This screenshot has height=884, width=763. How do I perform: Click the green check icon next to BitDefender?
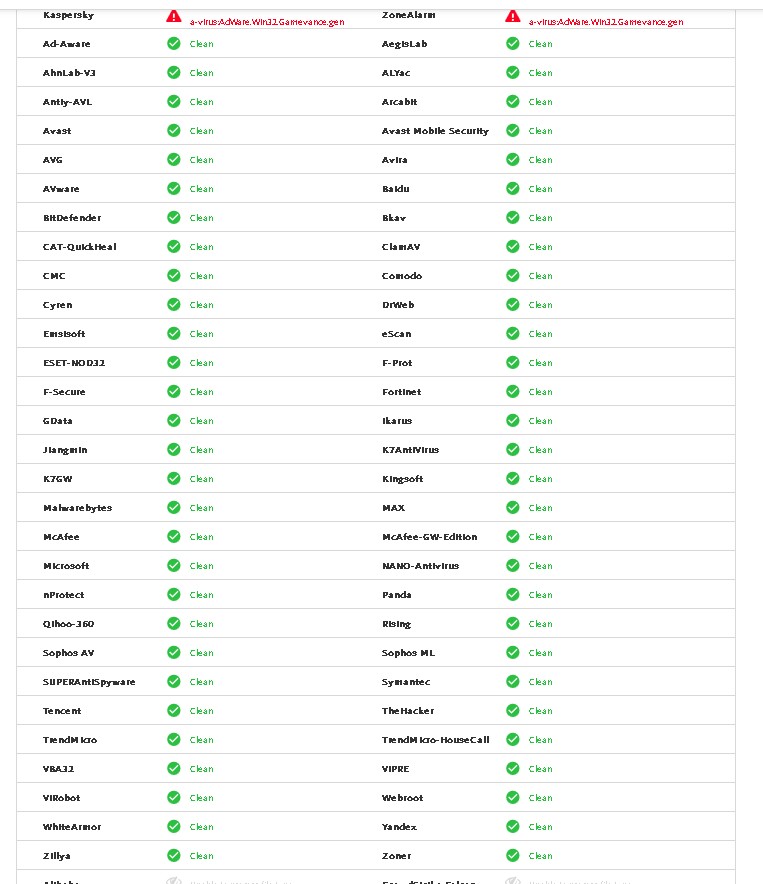174,218
